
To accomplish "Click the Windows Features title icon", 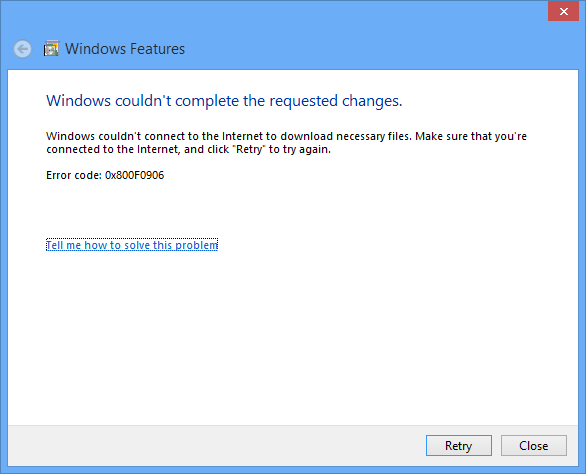I will coord(51,49).
